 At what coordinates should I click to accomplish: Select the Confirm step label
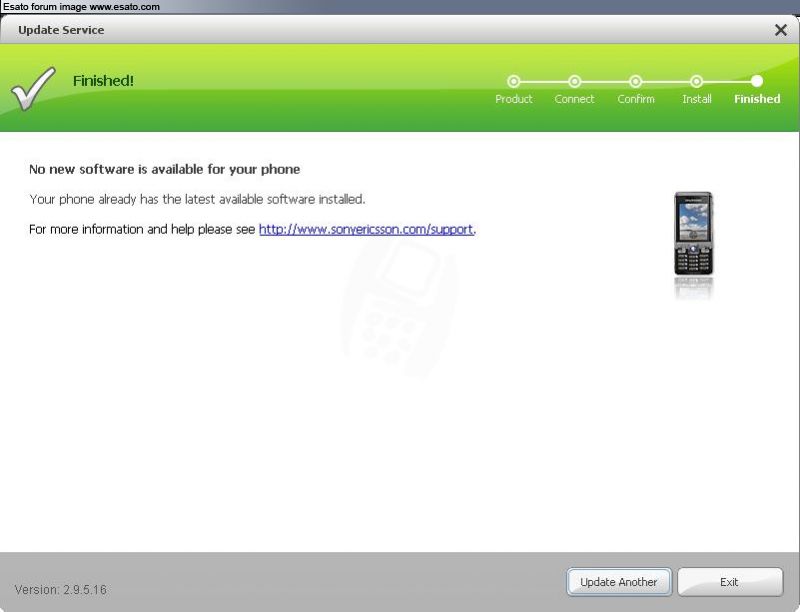(x=636, y=99)
